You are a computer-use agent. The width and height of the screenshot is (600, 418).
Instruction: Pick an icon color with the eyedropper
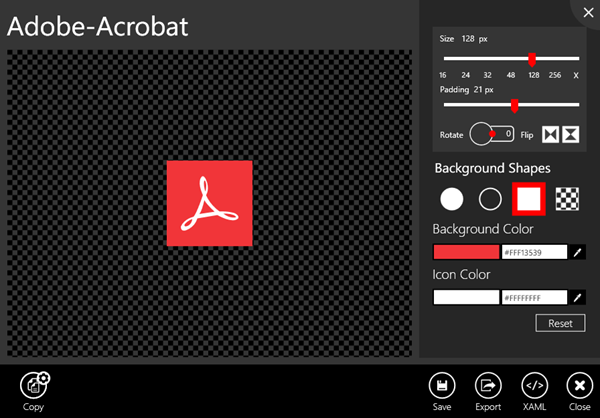tap(577, 297)
